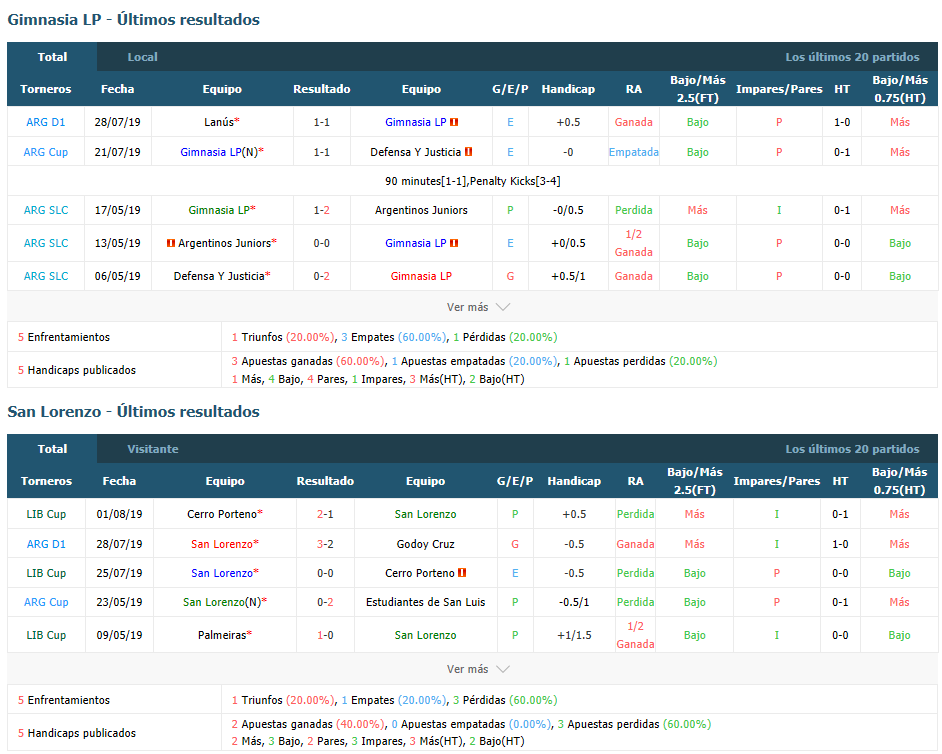
Task: Click red card icon beside Gimnasia LP on 28/07/19
Action: click(x=454, y=122)
